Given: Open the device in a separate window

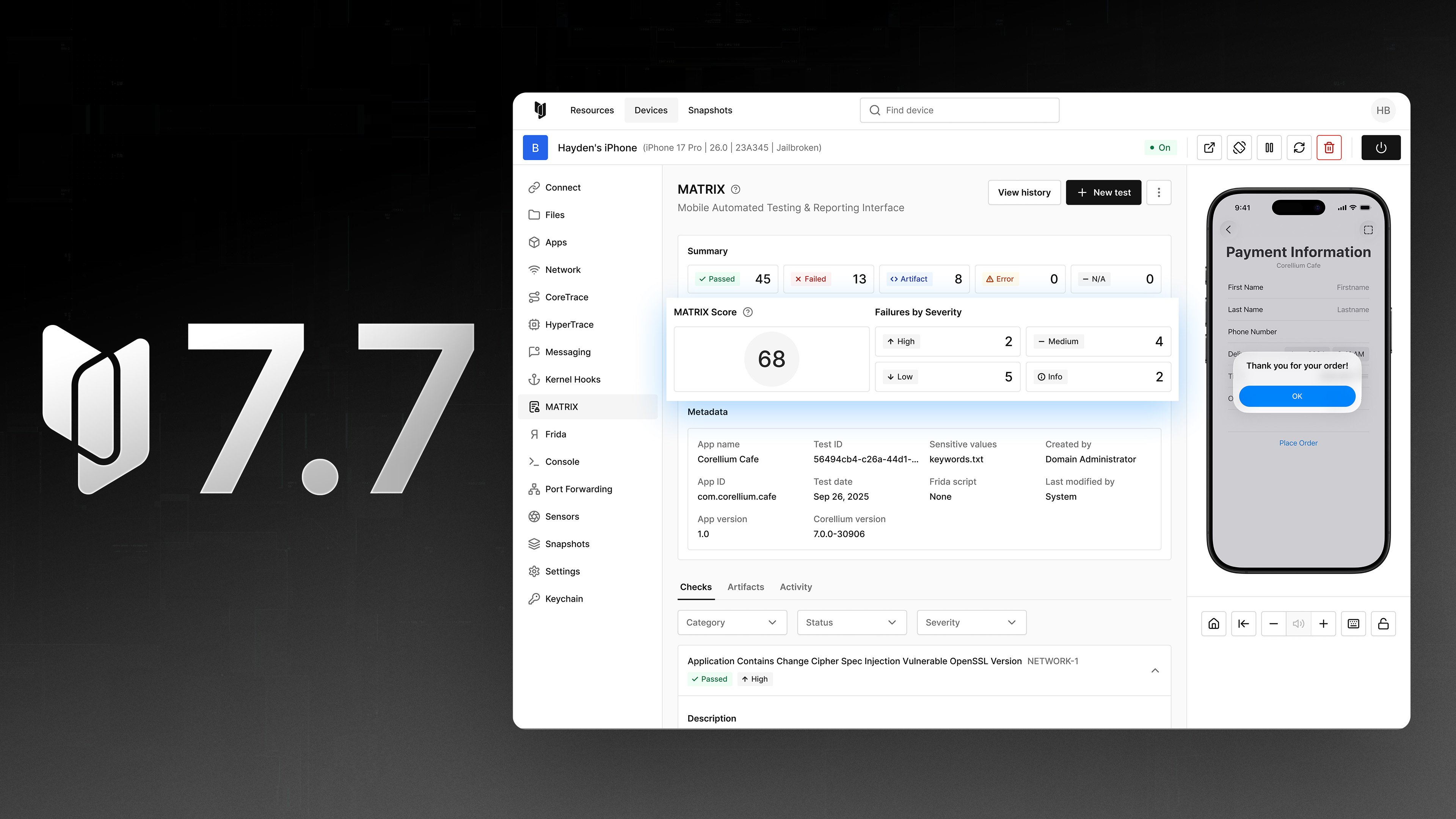Looking at the screenshot, I should 1209,147.
